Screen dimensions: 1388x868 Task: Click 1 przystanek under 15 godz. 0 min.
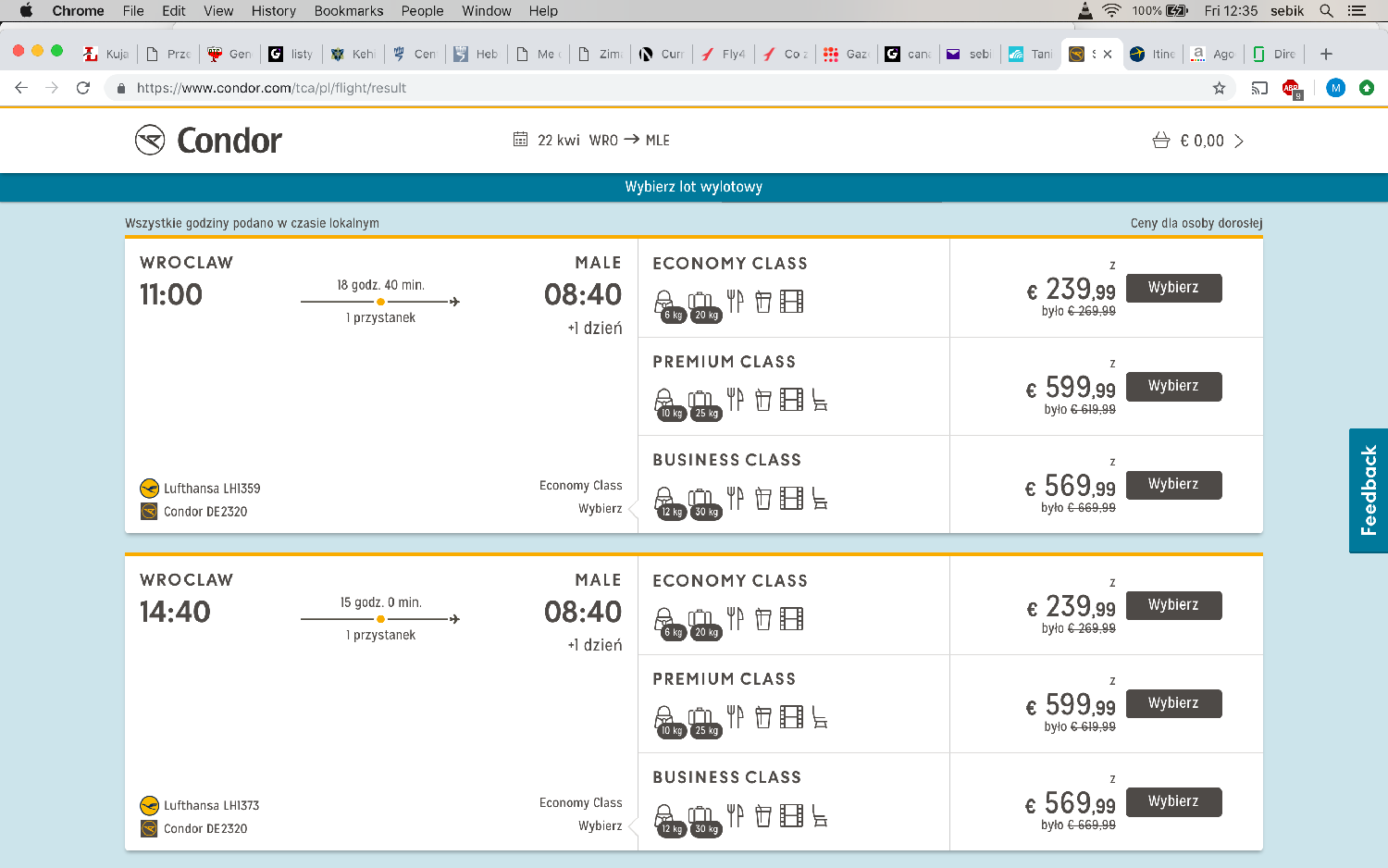click(x=381, y=635)
